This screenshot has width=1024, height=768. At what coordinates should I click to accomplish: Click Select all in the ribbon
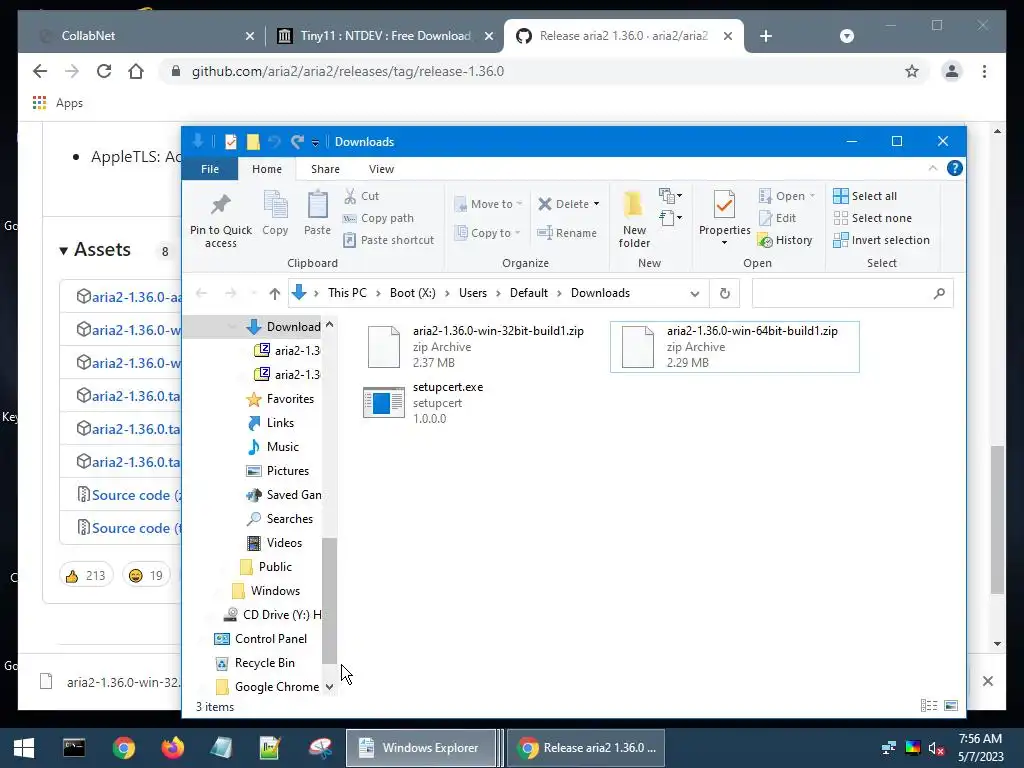(x=865, y=196)
